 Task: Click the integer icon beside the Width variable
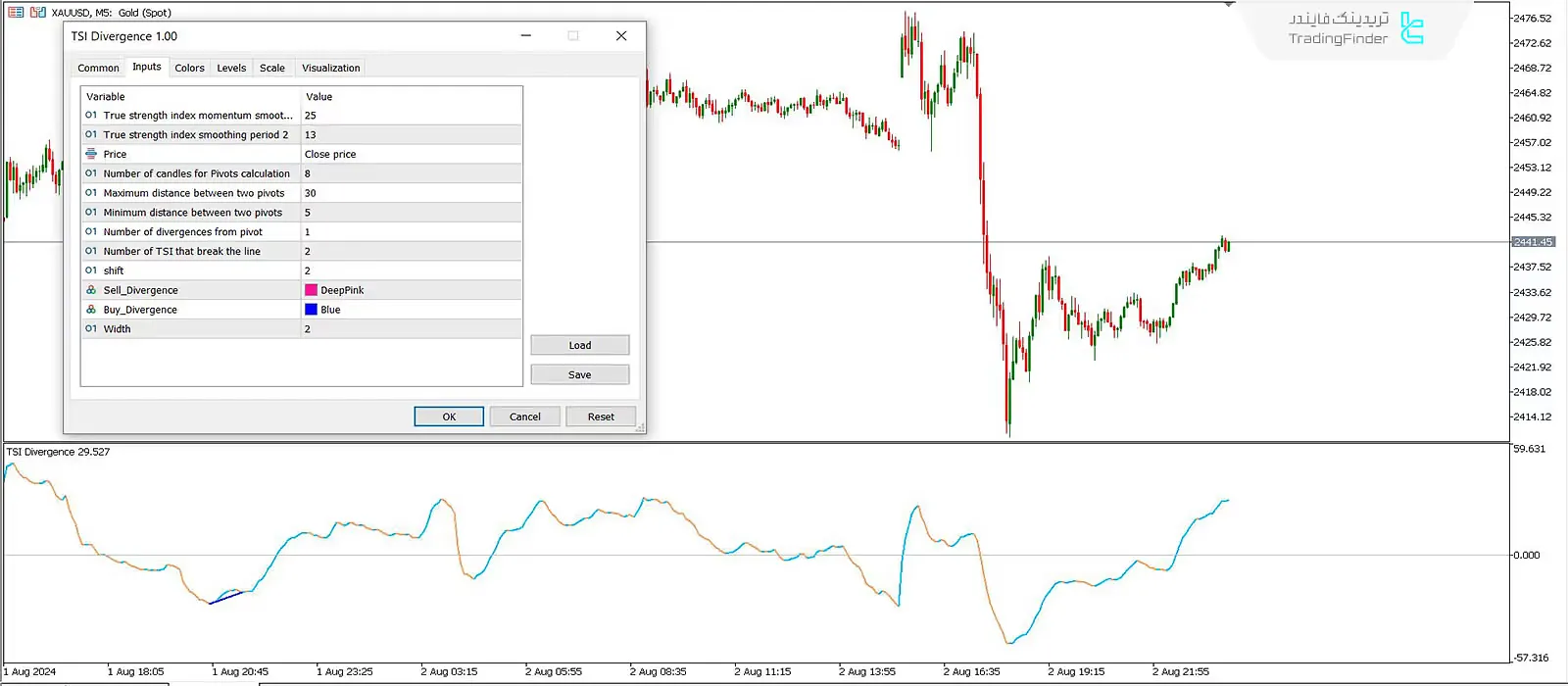[91, 329]
